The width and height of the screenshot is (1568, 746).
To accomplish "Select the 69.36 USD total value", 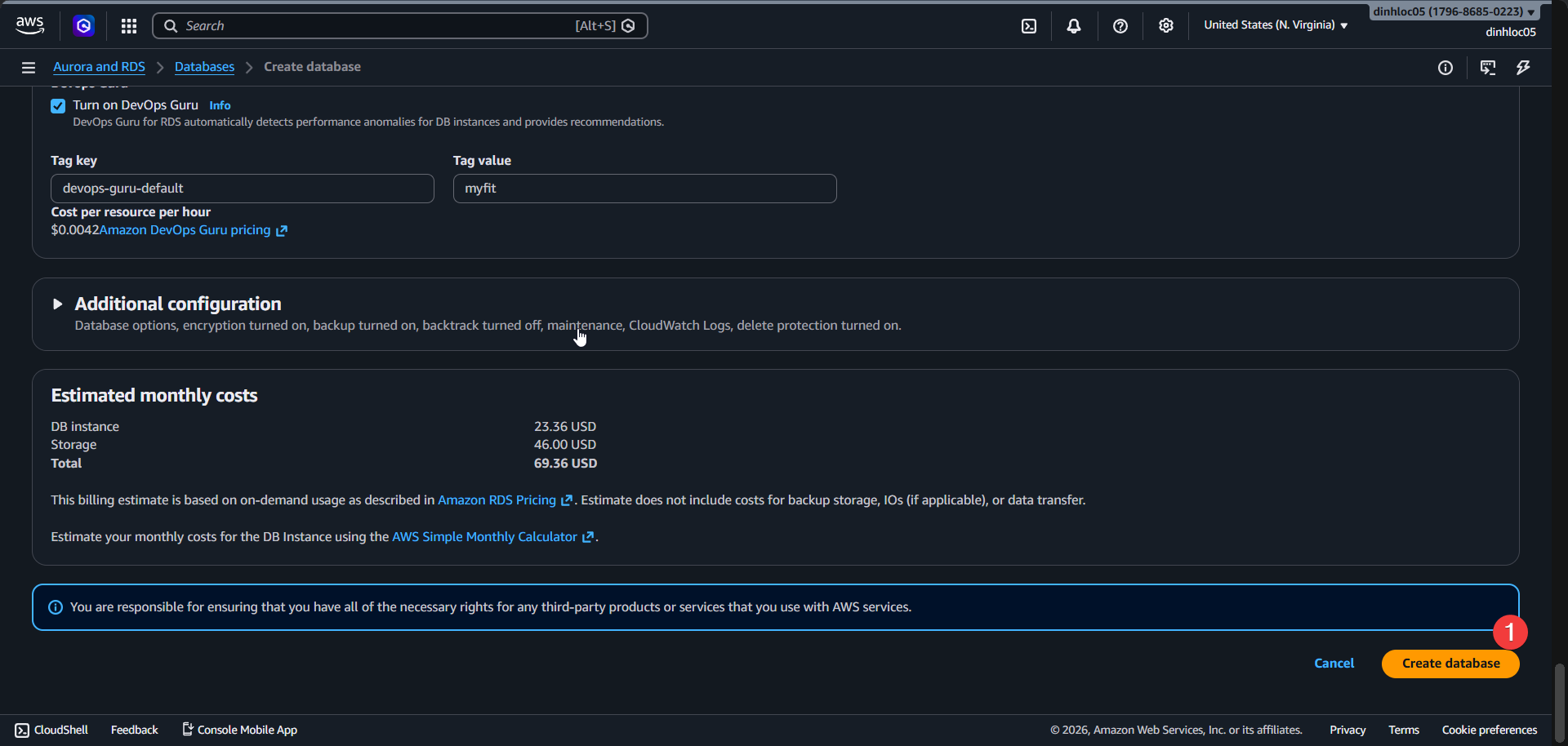I will [566, 464].
